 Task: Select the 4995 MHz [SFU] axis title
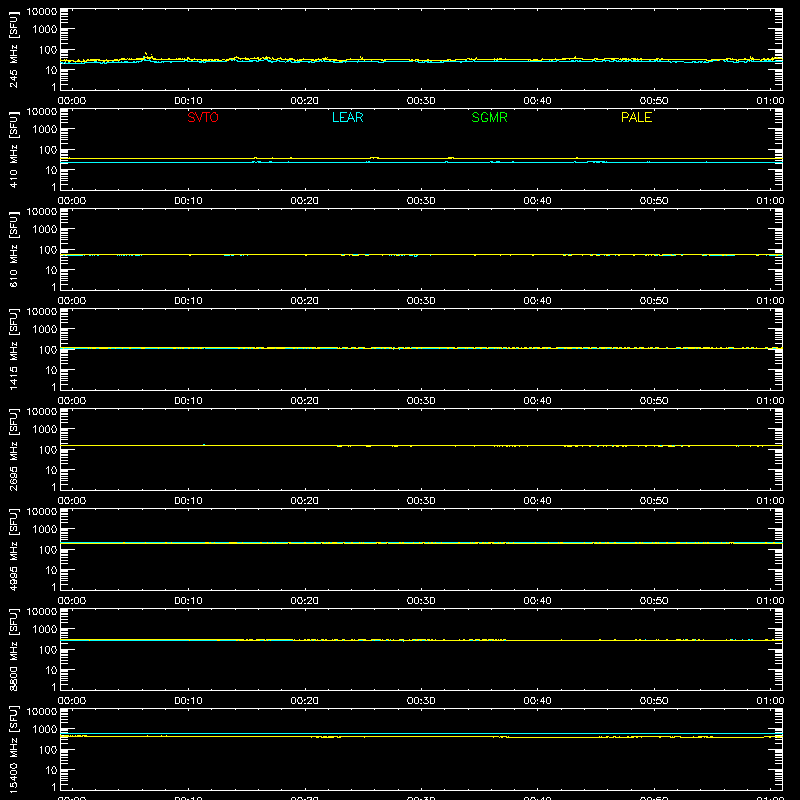(x=14, y=549)
